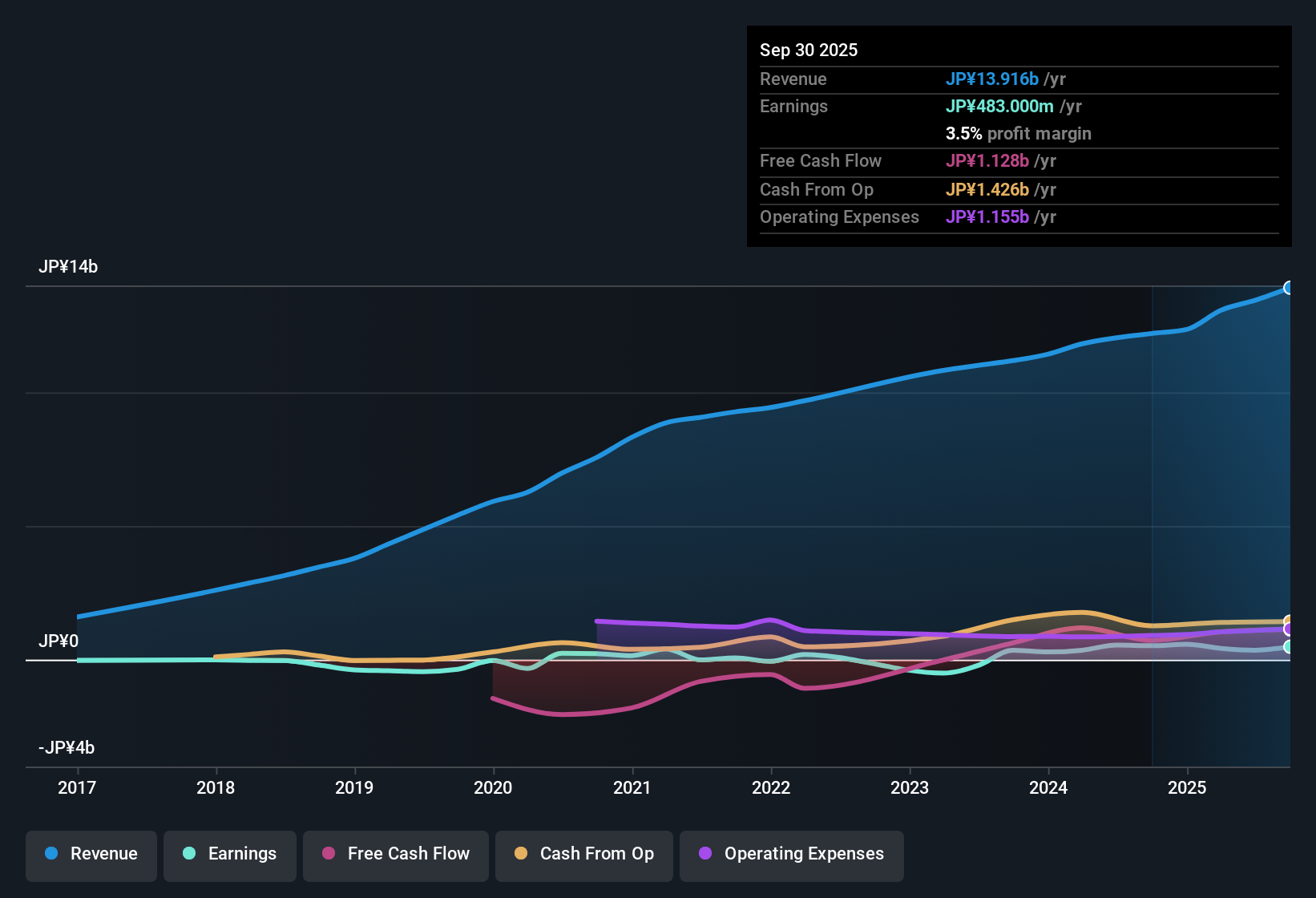Toggle the Revenue series dot in legend
The image size is (1316, 898).
pos(50,854)
